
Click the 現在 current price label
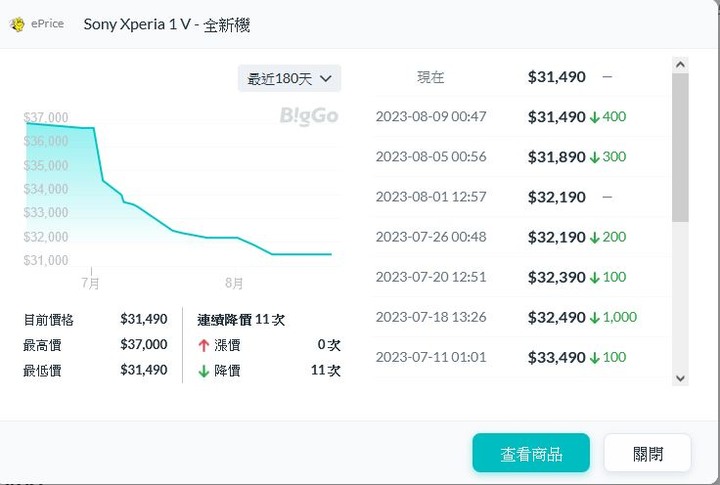coord(430,77)
